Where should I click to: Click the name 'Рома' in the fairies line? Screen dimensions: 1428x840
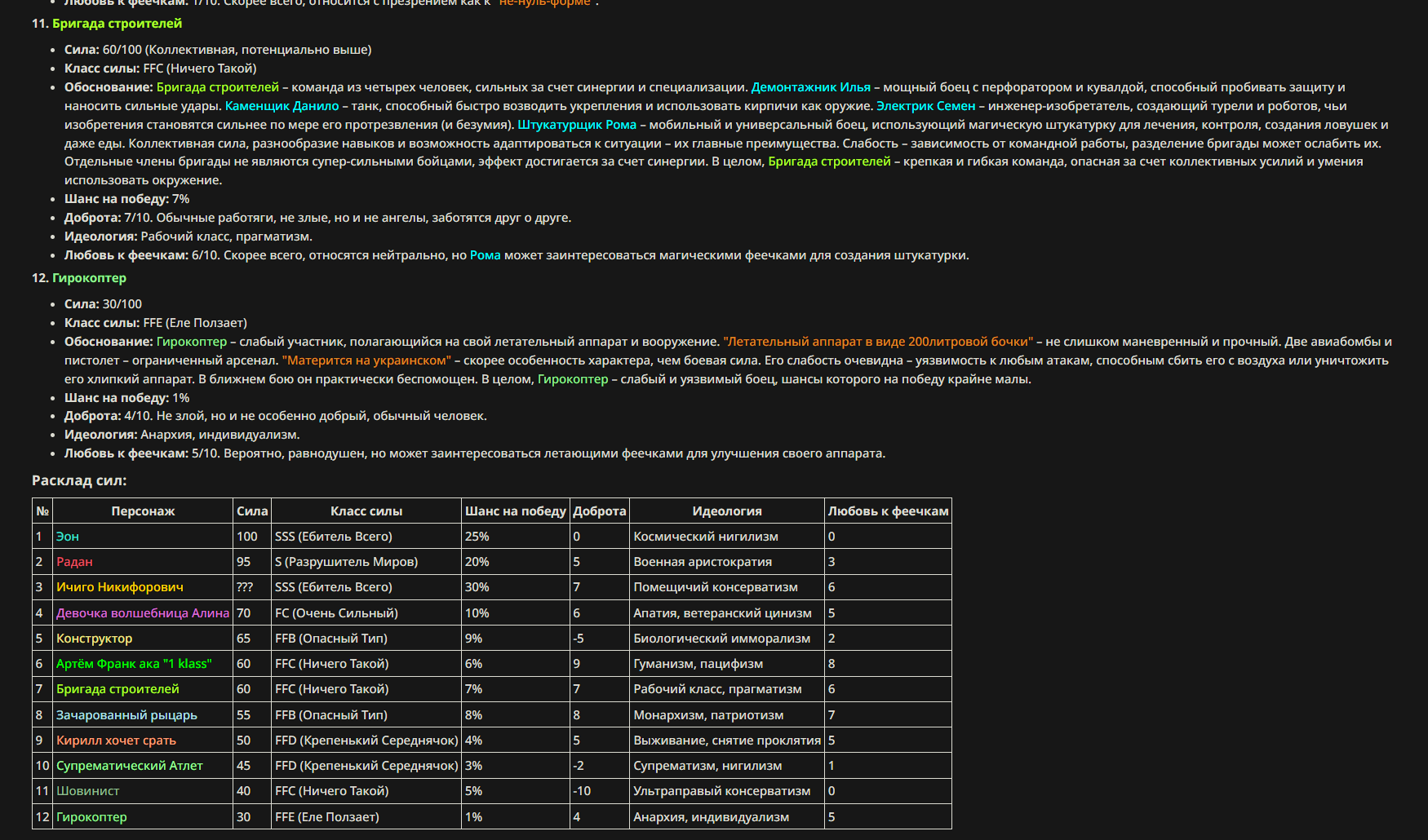[x=486, y=255]
